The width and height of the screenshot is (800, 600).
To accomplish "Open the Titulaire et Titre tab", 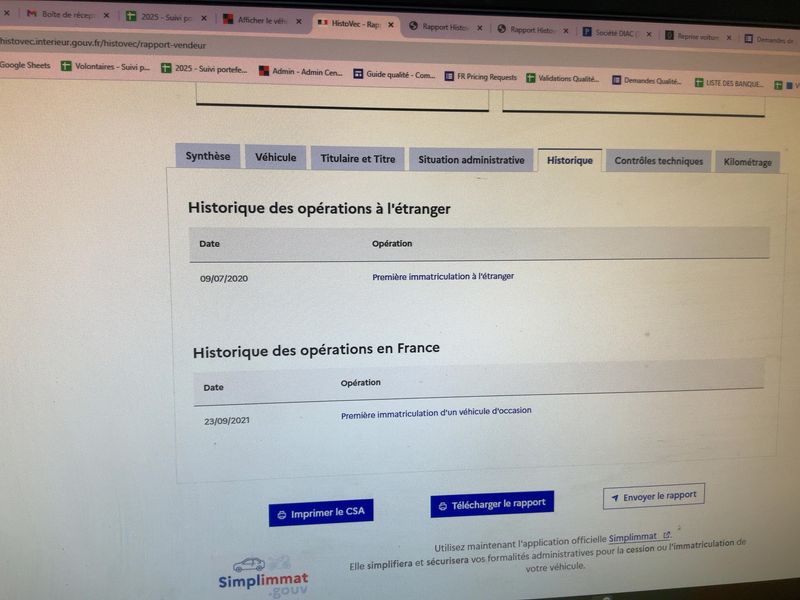I will tap(358, 159).
